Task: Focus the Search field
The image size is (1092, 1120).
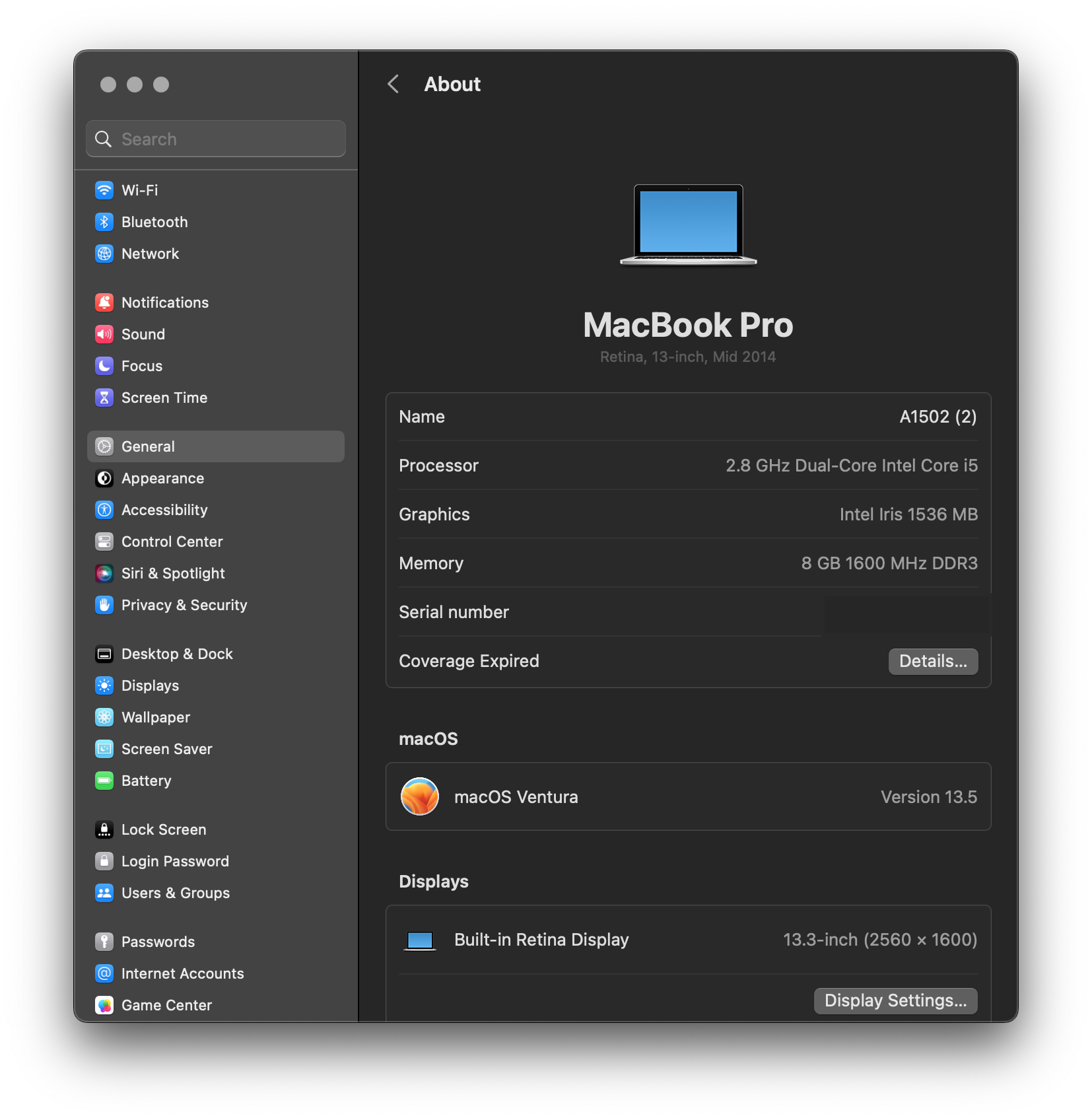Action: tap(216, 139)
